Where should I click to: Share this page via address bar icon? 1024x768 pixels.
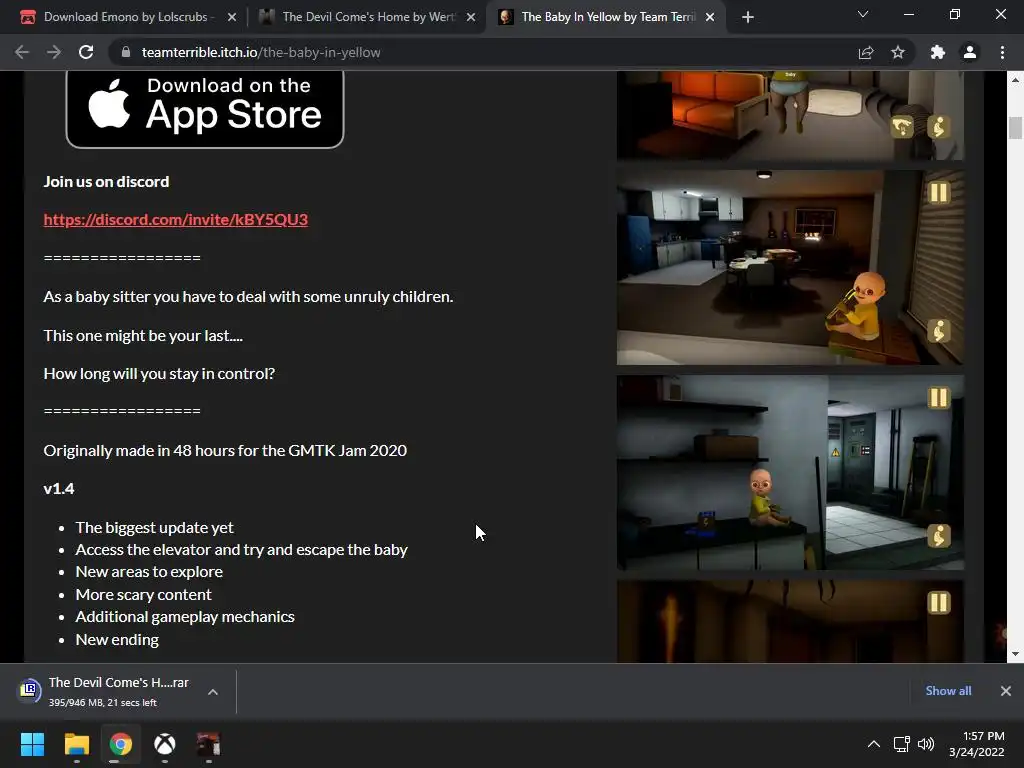click(866, 52)
